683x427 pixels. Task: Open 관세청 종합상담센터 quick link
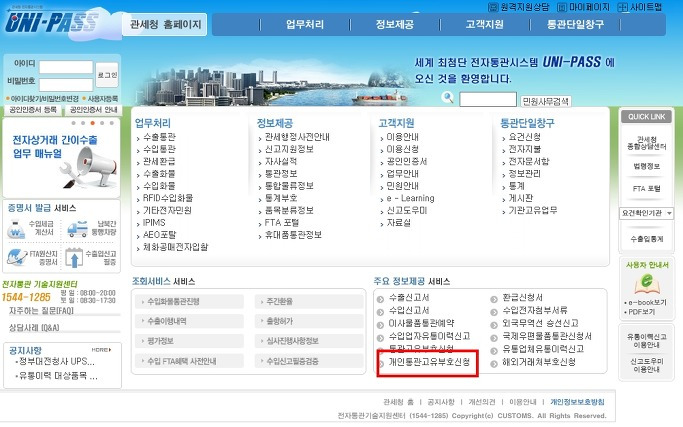647,143
